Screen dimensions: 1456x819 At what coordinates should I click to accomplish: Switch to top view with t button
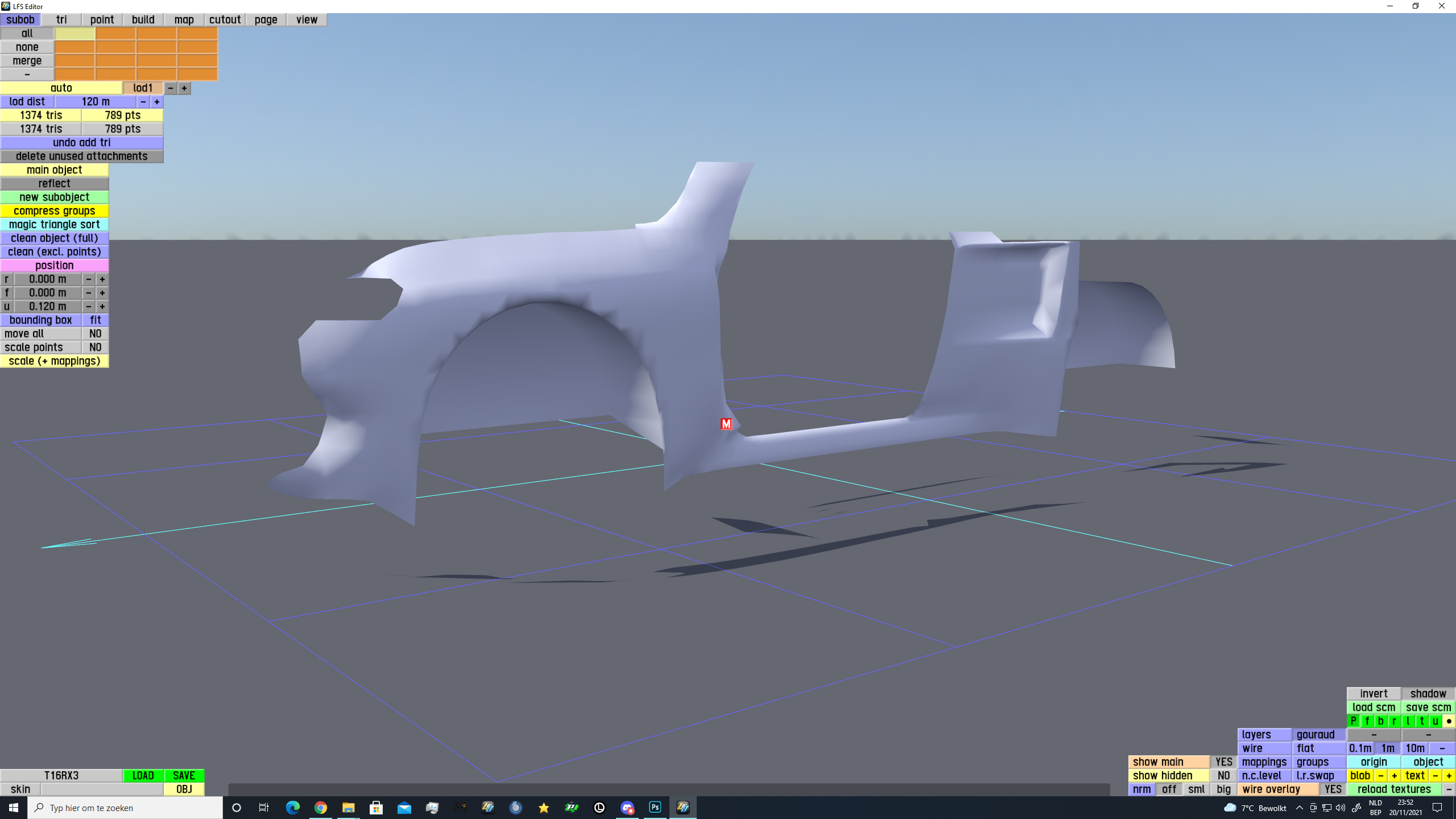tap(1421, 721)
